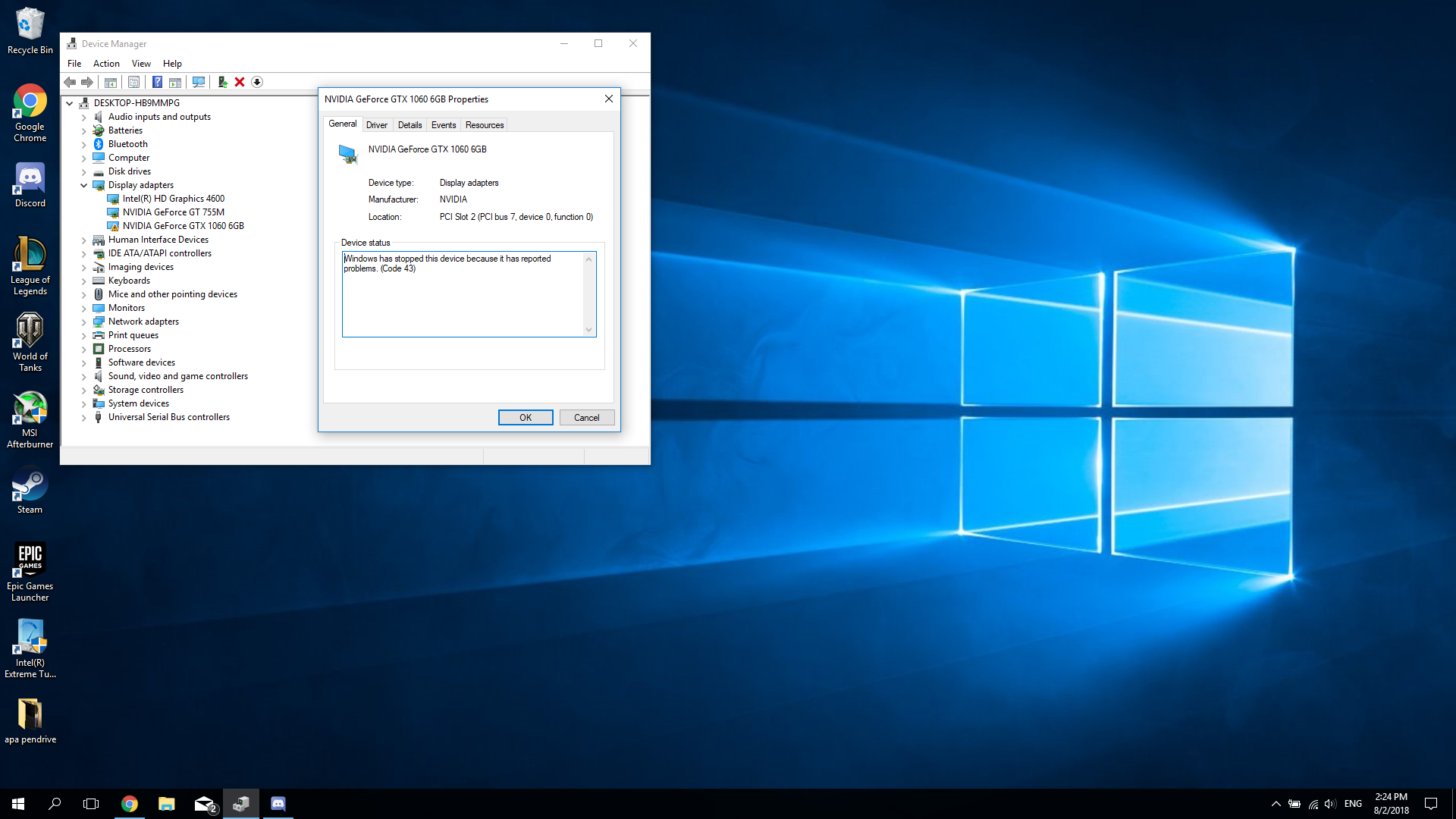Screen dimensions: 1456x819
Task: Click the Properties toolbar icon
Action: click(x=134, y=82)
